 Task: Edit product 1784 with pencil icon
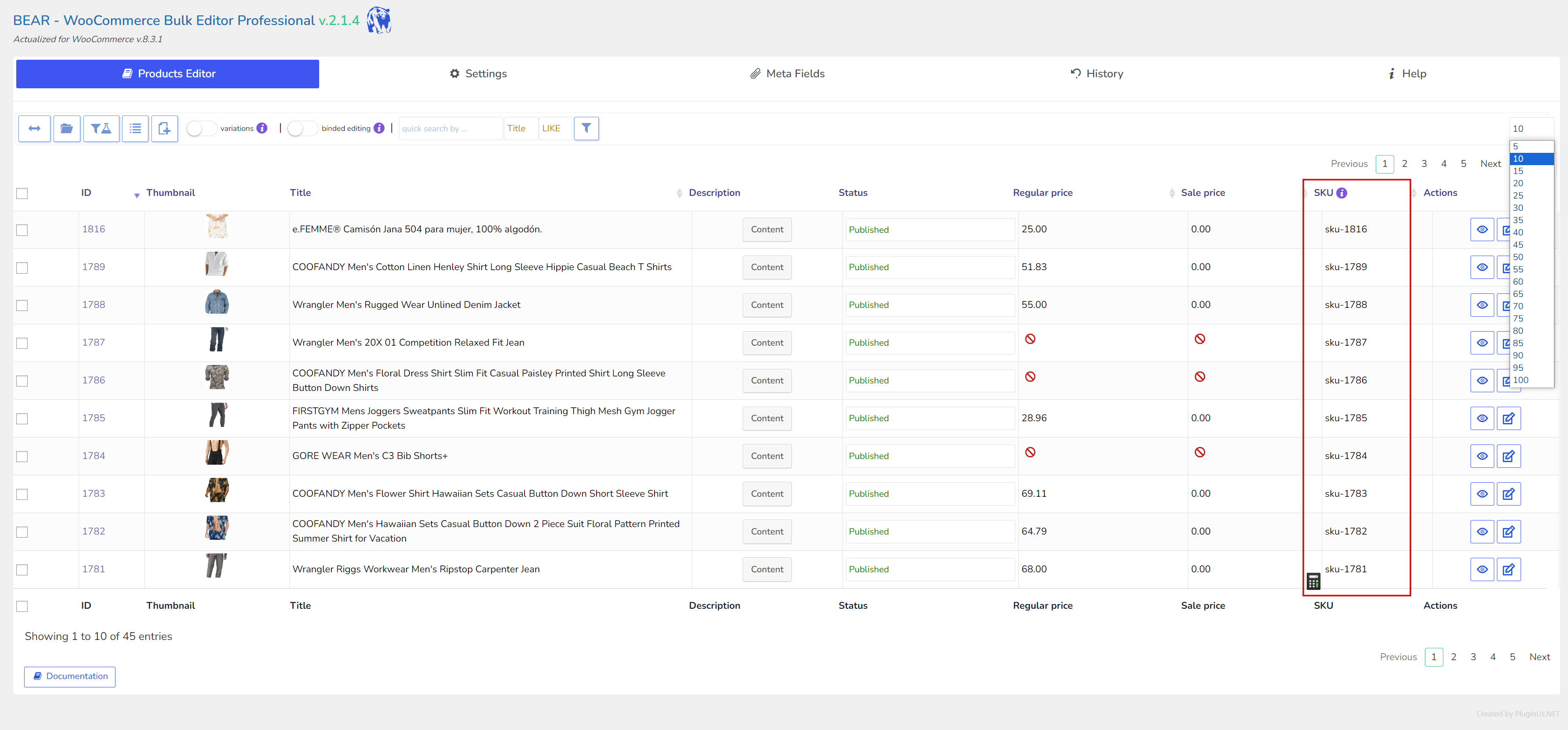(1508, 456)
